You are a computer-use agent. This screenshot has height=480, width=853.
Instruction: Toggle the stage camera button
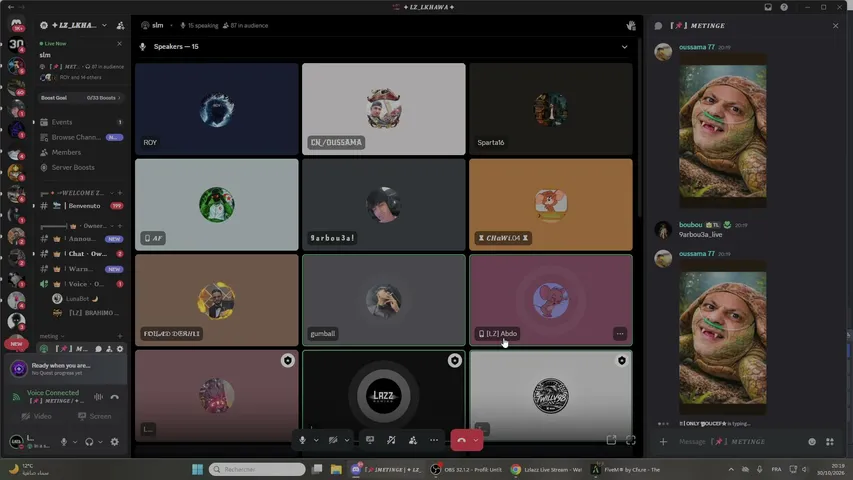(333, 440)
